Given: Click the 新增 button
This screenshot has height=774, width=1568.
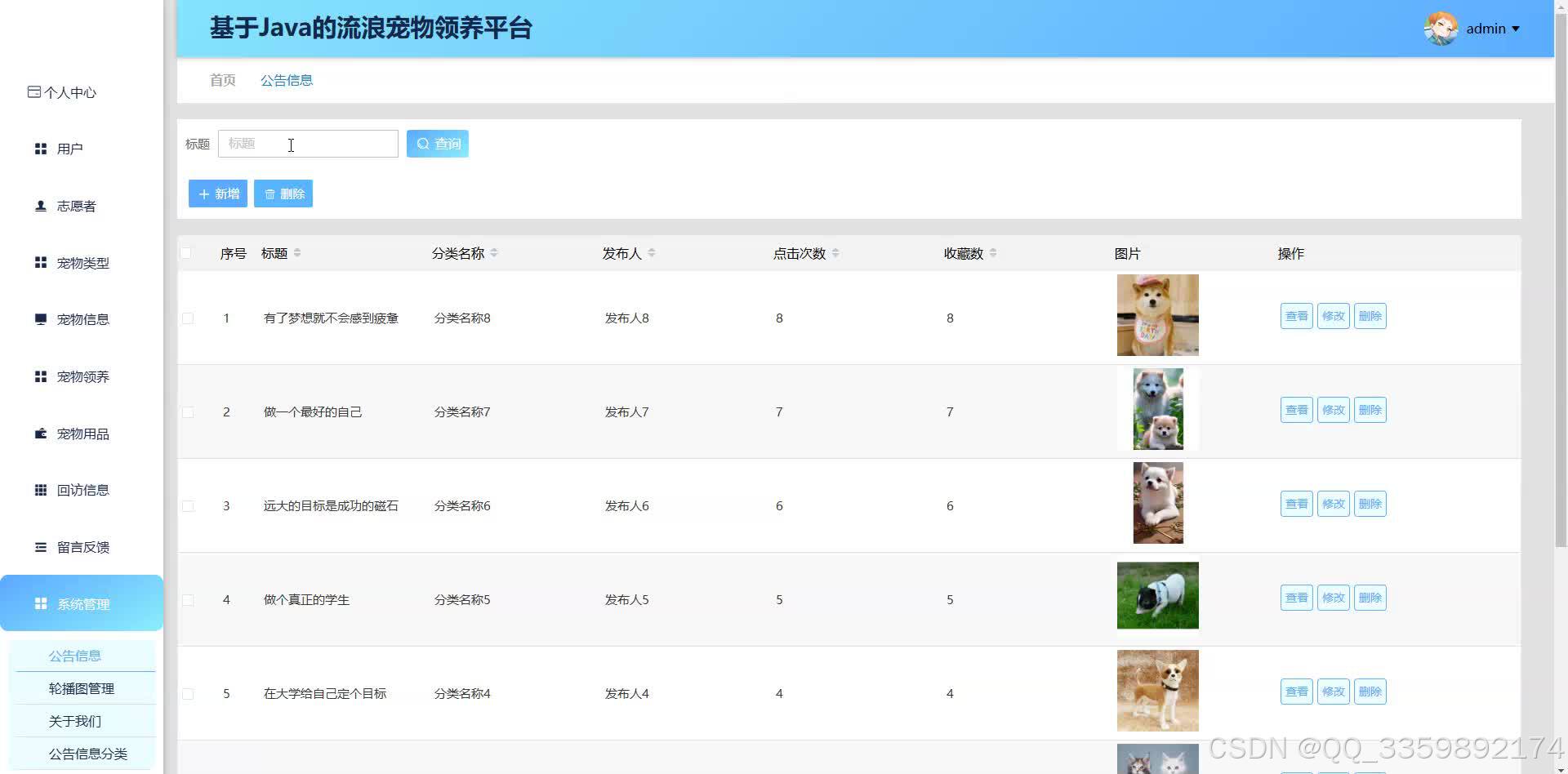Looking at the screenshot, I should click(217, 193).
